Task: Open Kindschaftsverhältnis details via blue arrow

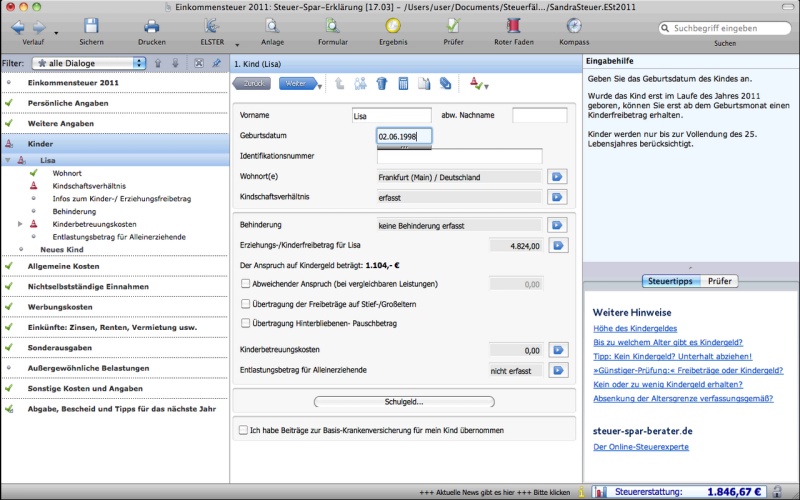Action: click(557, 197)
